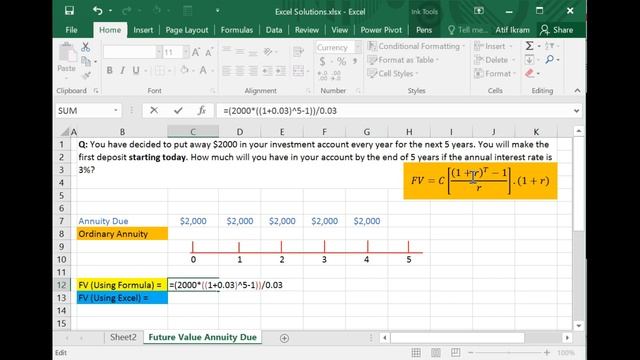
Task: Toggle align left
Action: click(227, 71)
